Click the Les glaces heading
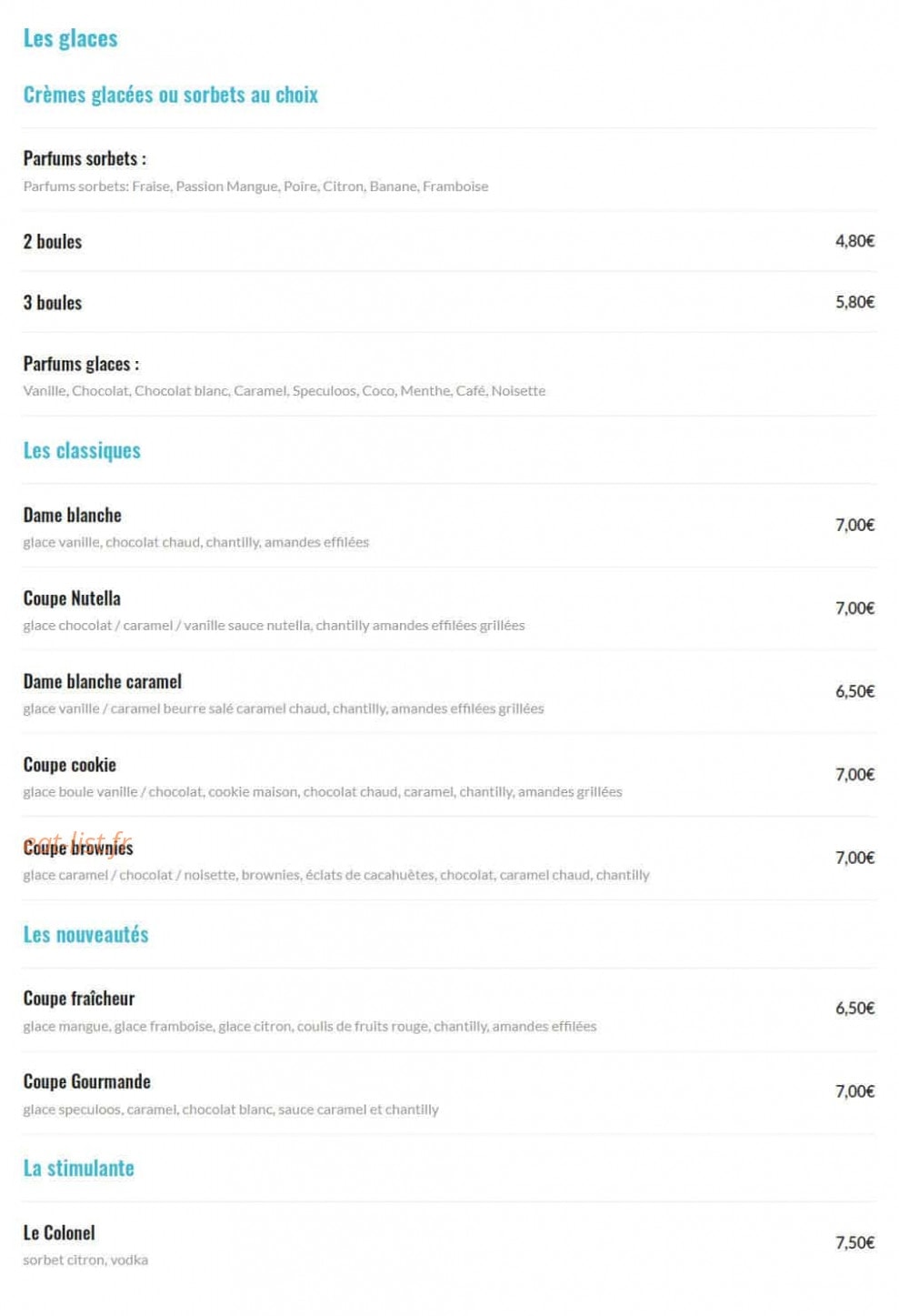The width and height of the screenshot is (899, 1316). [70, 38]
